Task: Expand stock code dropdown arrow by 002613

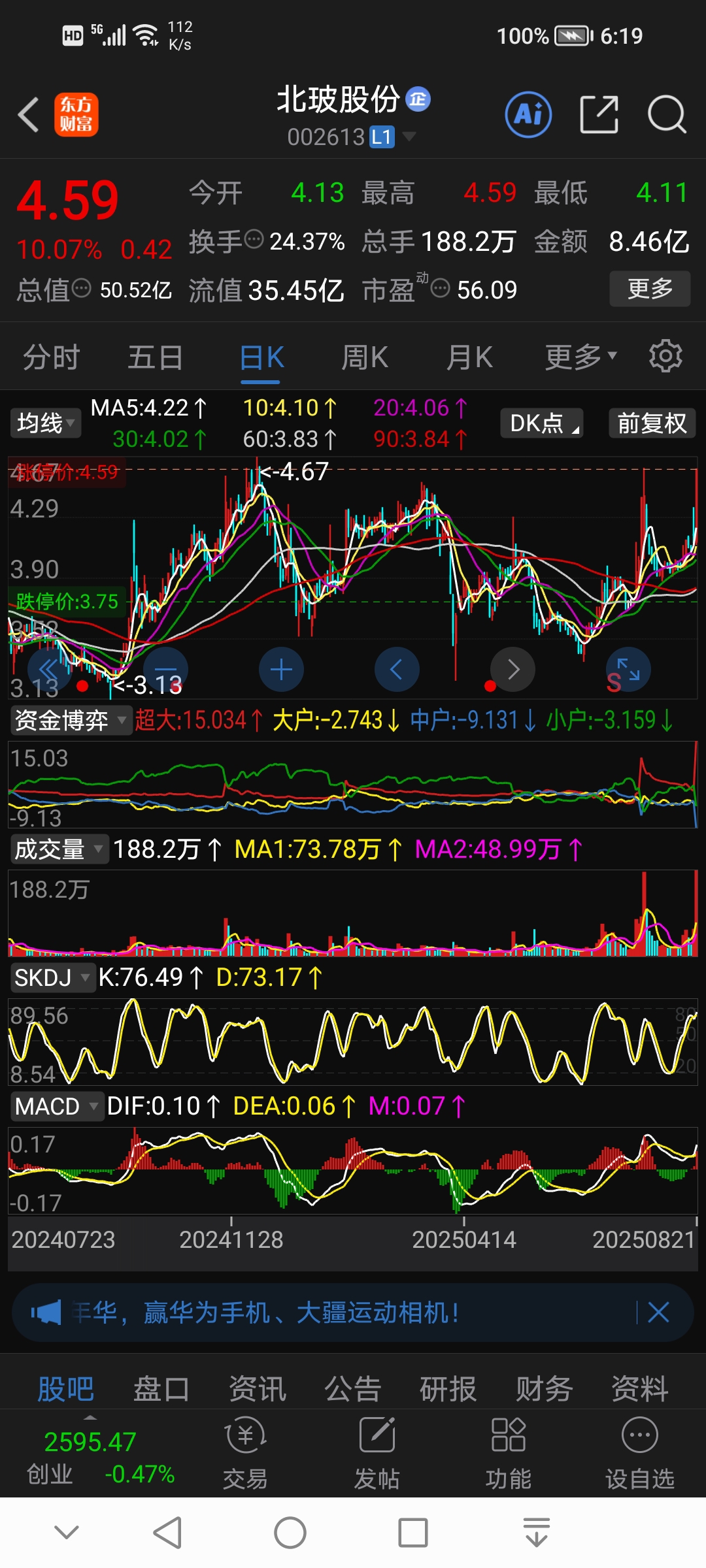Action: 409,136
